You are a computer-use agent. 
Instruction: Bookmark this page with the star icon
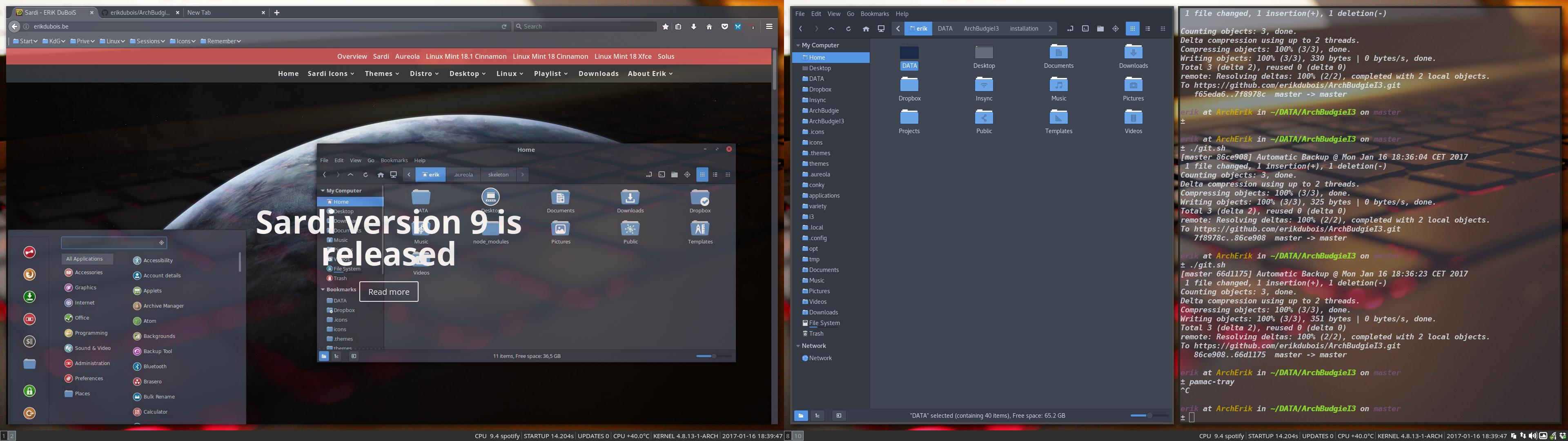click(665, 27)
